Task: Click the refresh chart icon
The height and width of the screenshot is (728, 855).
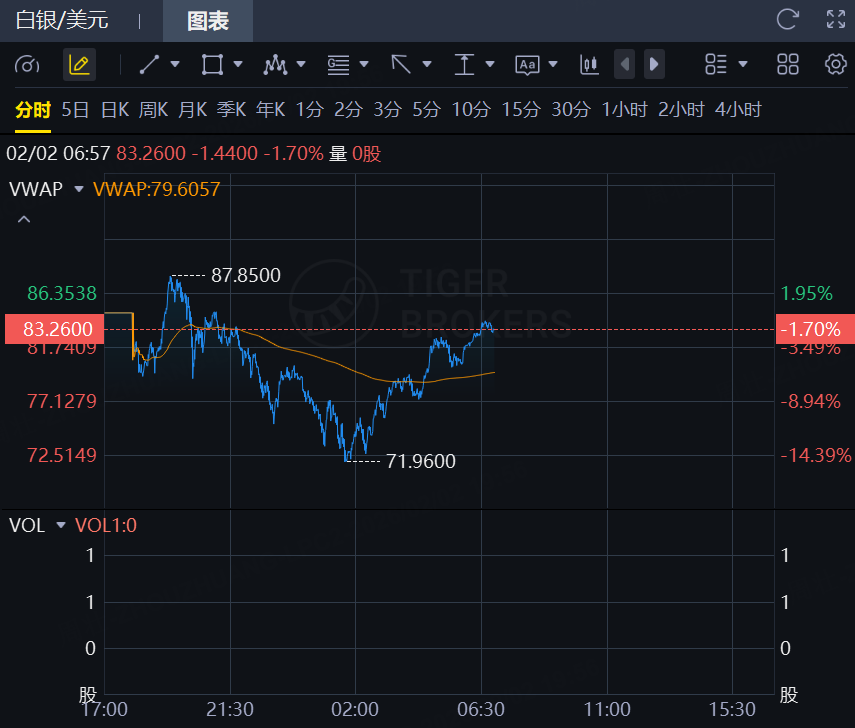Action: coord(788,19)
